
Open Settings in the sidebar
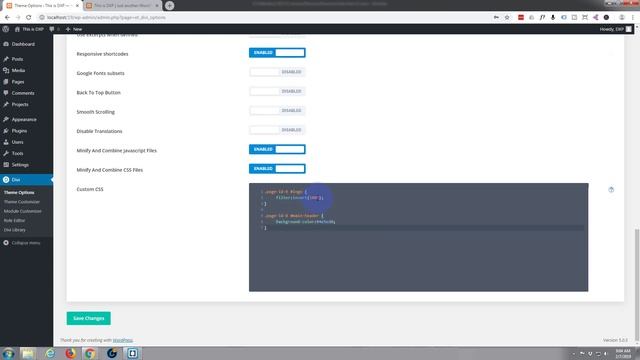[x=20, y=165]
